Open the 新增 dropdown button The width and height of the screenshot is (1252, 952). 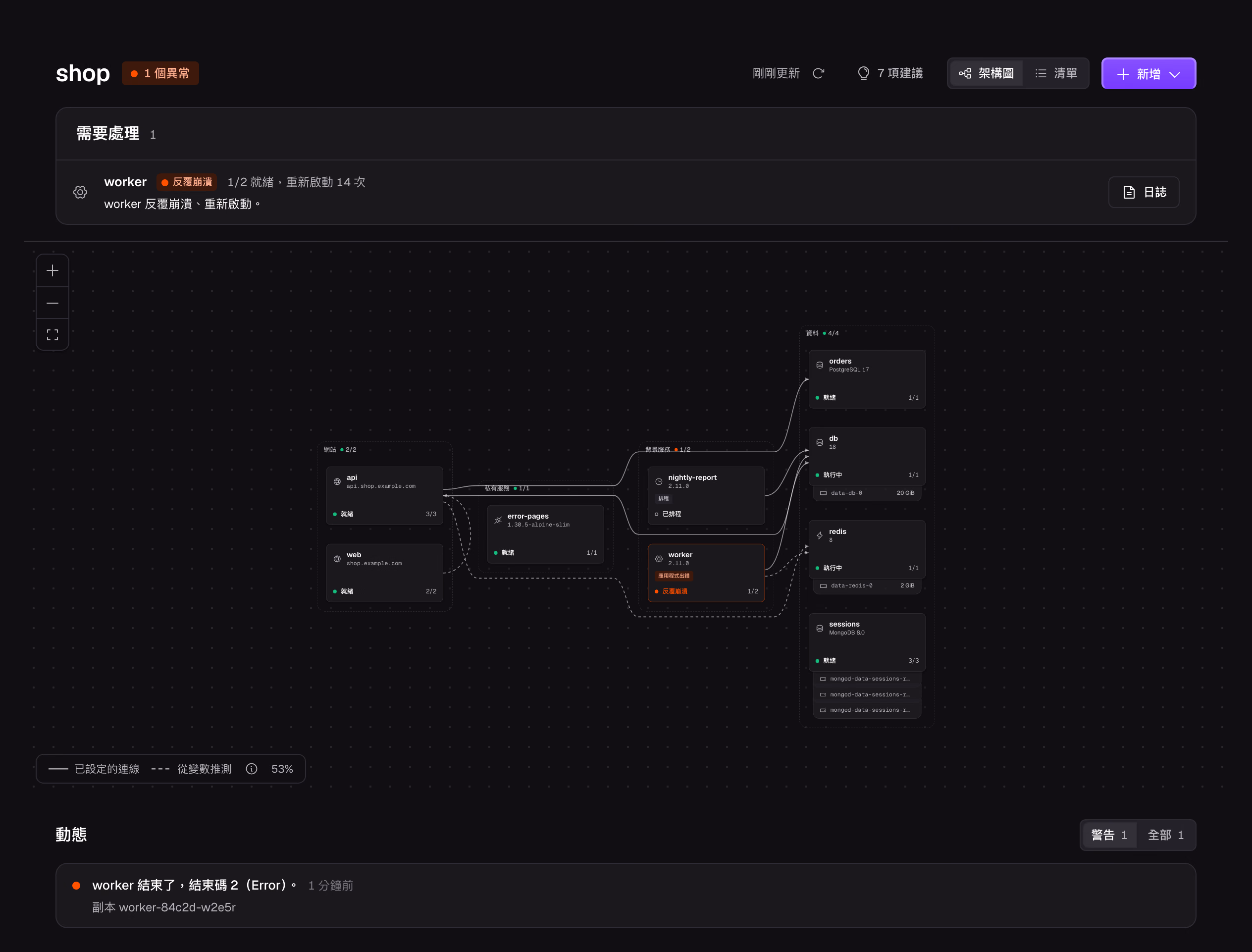pyautogui.click(x=1148, y=74)
